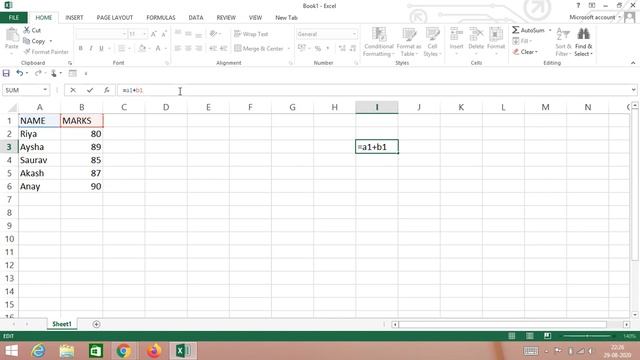The image size is (640, 360).
Task: Open Firefox from the taskbar
Action: [154, 351]
